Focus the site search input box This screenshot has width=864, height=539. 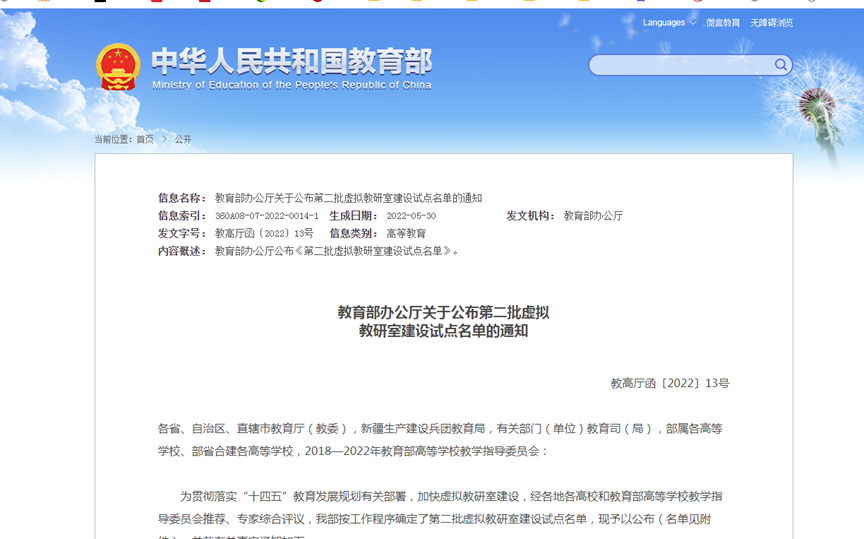pyautogui.click(x=680, y=65)
